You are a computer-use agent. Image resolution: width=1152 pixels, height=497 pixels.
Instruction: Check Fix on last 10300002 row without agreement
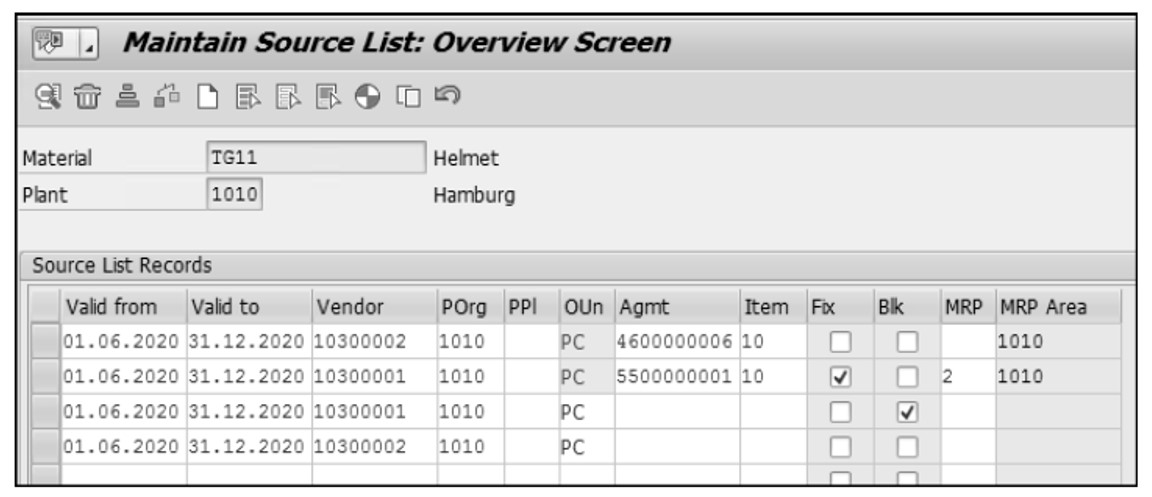pyautogui.click(x=840, y=447)
